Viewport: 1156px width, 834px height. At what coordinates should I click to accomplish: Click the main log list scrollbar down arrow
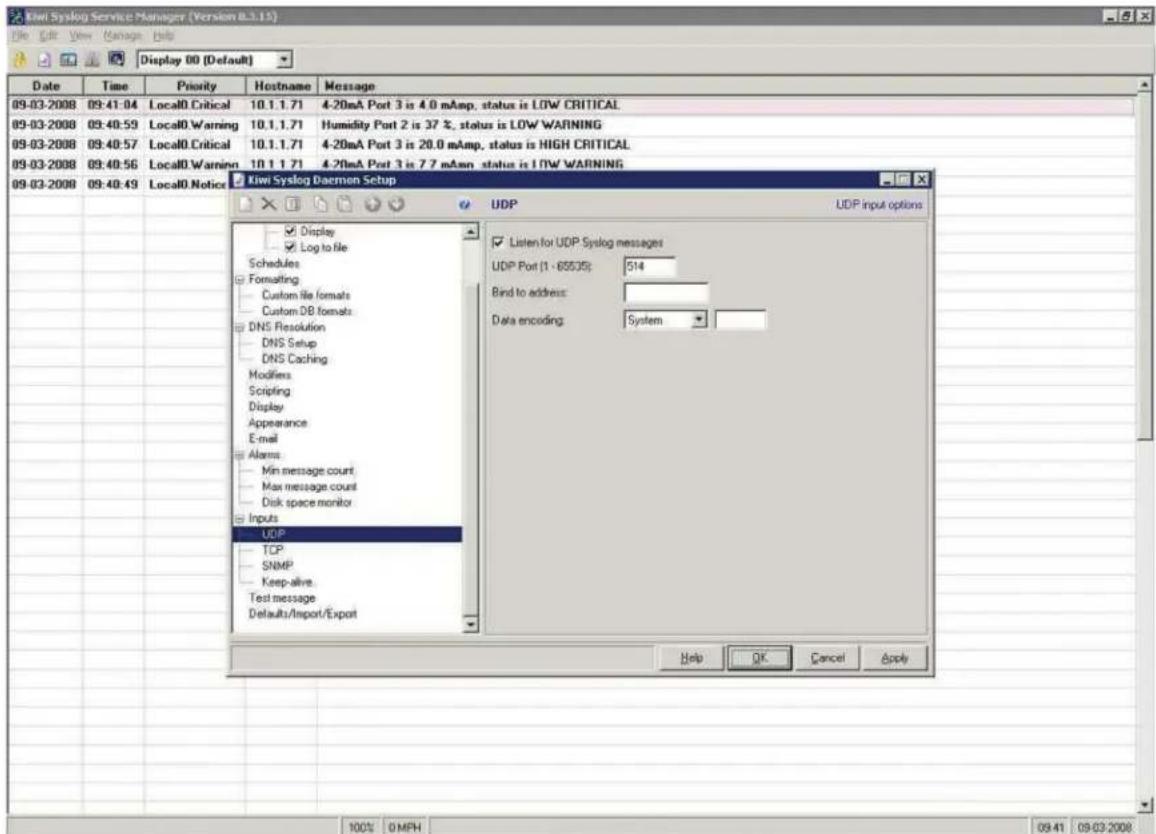point(1144,805)
